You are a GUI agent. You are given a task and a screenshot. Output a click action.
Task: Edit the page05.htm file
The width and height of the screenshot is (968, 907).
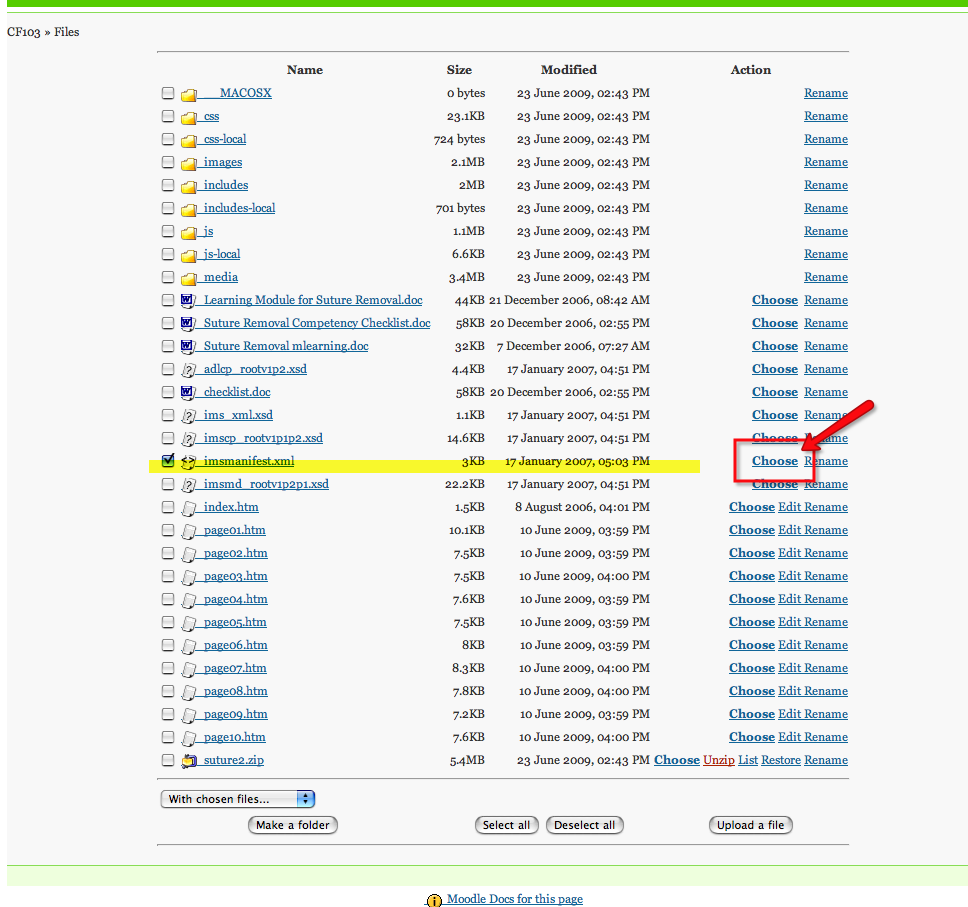[x=789, y=622]
